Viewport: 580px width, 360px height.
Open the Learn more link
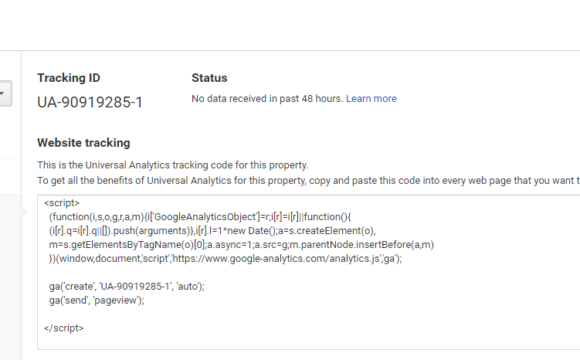tap(371, 99)
